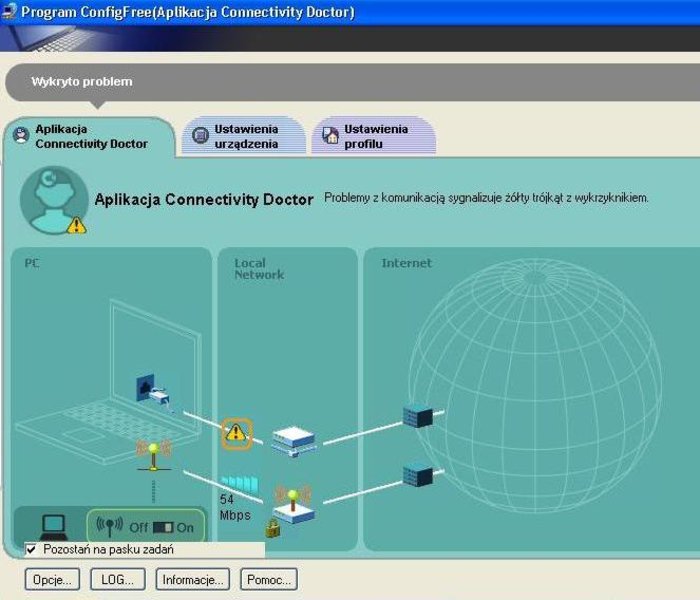Select the lower Internet server icon

418,475
